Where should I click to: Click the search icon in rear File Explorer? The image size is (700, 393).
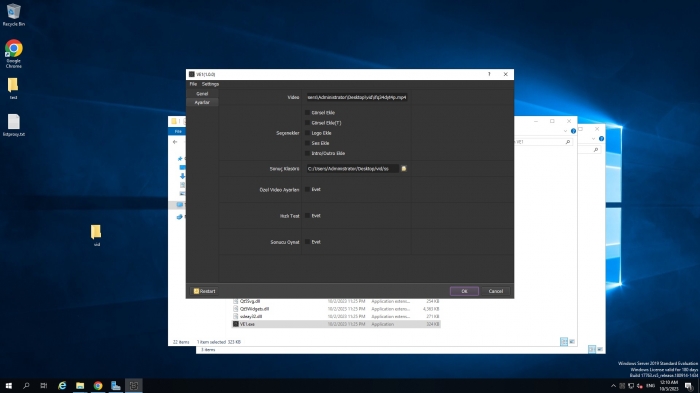[596, 150]
